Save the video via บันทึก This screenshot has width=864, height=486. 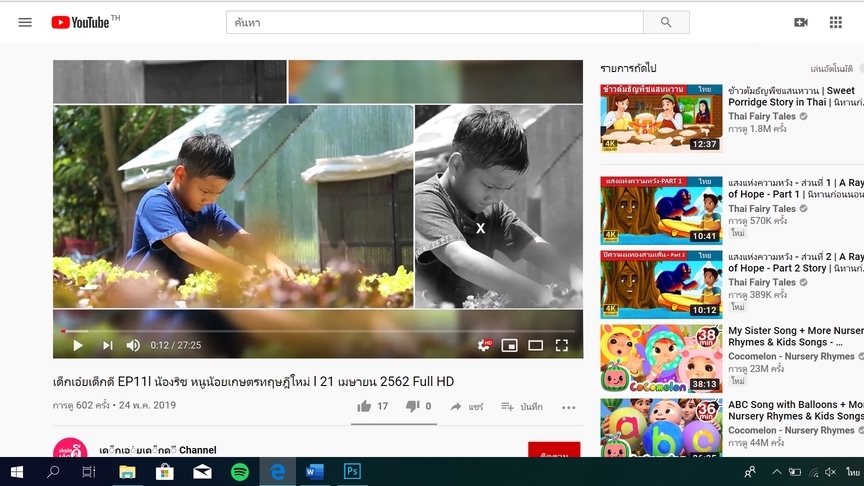tap(522, 407)
